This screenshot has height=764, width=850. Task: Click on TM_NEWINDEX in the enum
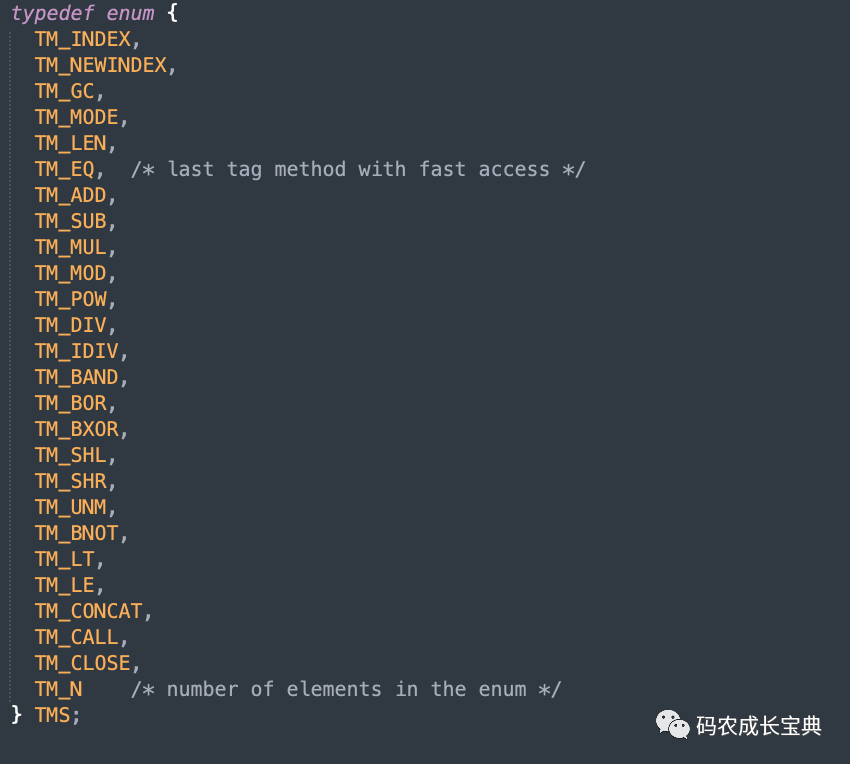click(101, 66)
